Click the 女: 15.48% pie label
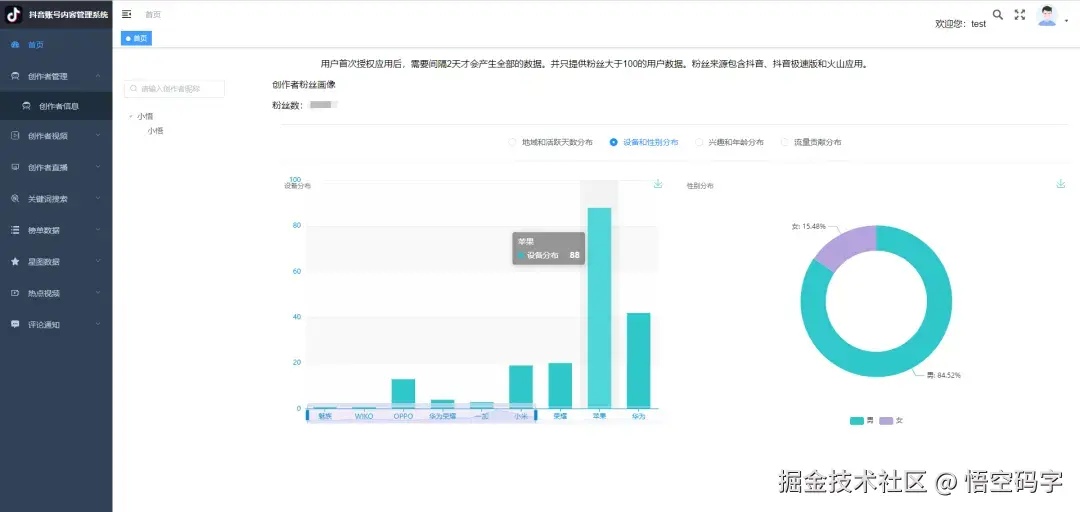1080x512 pixels. coord(809,226)
